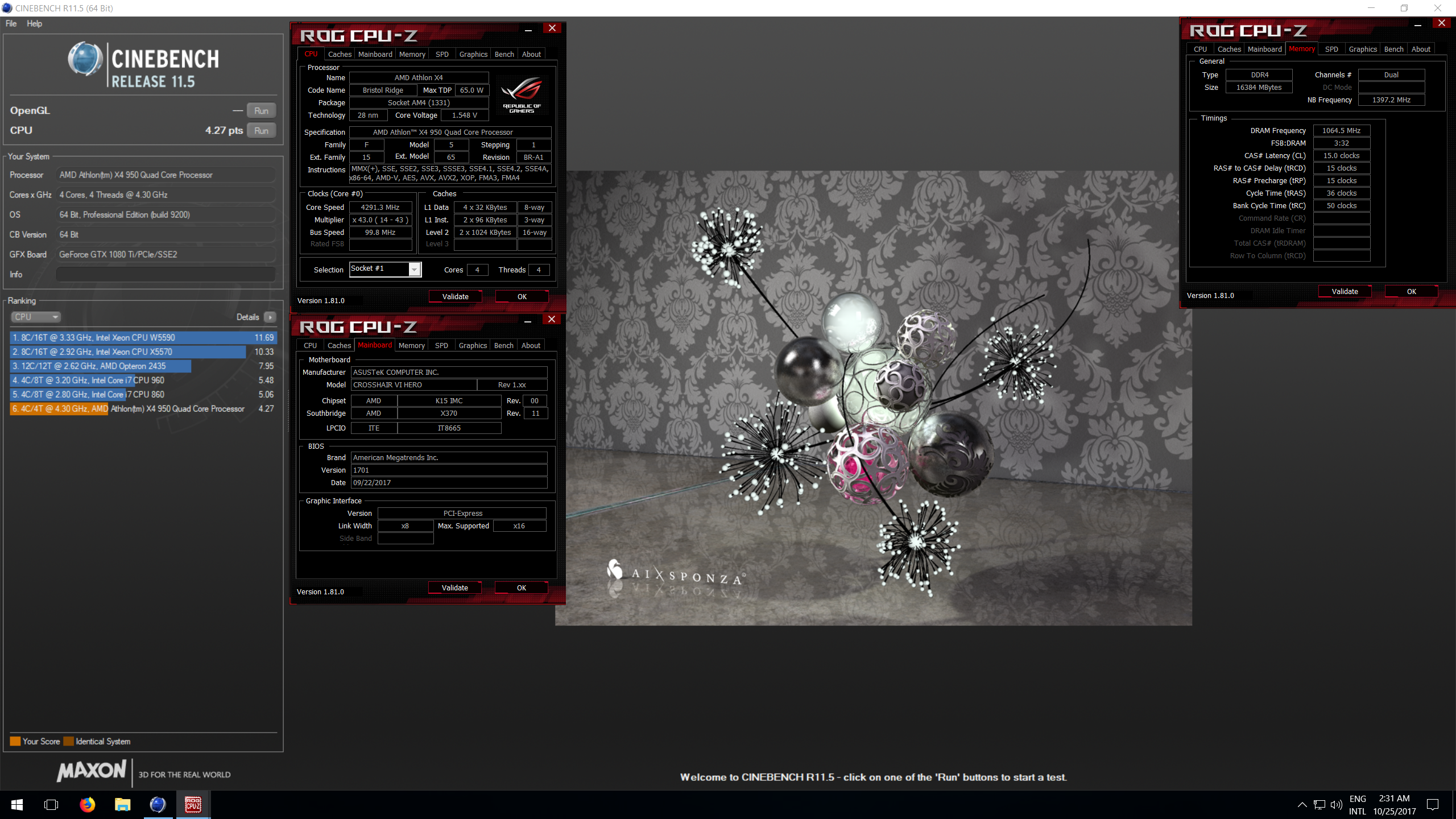This screenshot has height=819, width=1456.
Task: Show hidden tray icons chevron
Action: tap(1302, 805)
